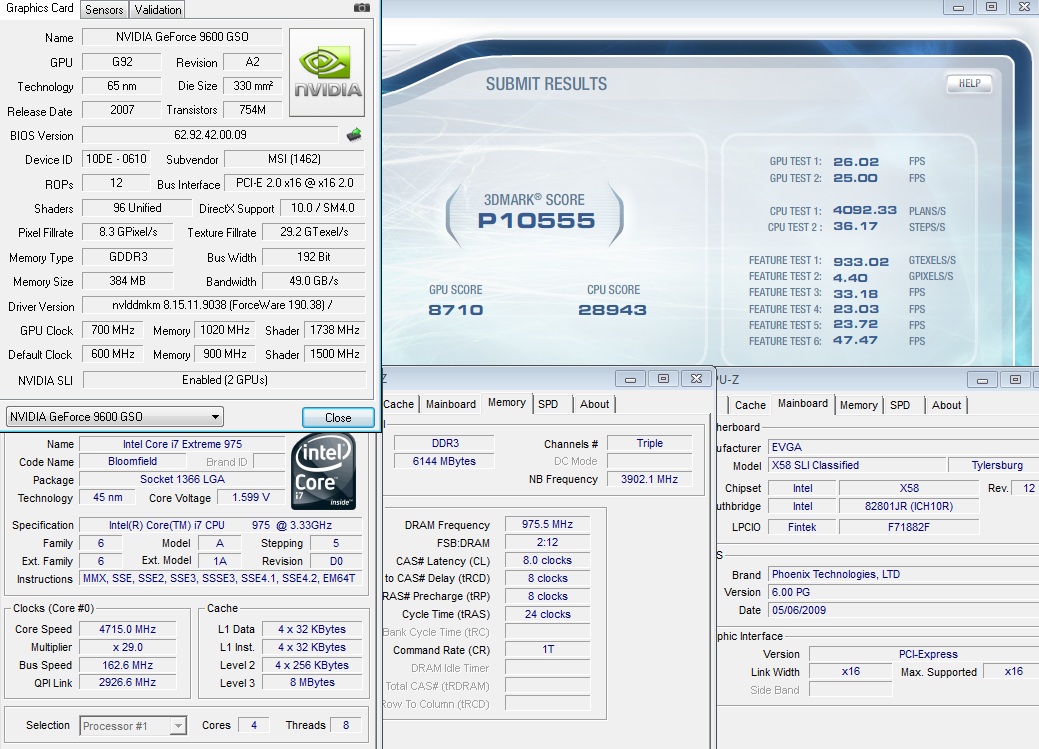Select About tab in CPU-Z Mainboard window

pyautogui.click(x=946, y=405)
